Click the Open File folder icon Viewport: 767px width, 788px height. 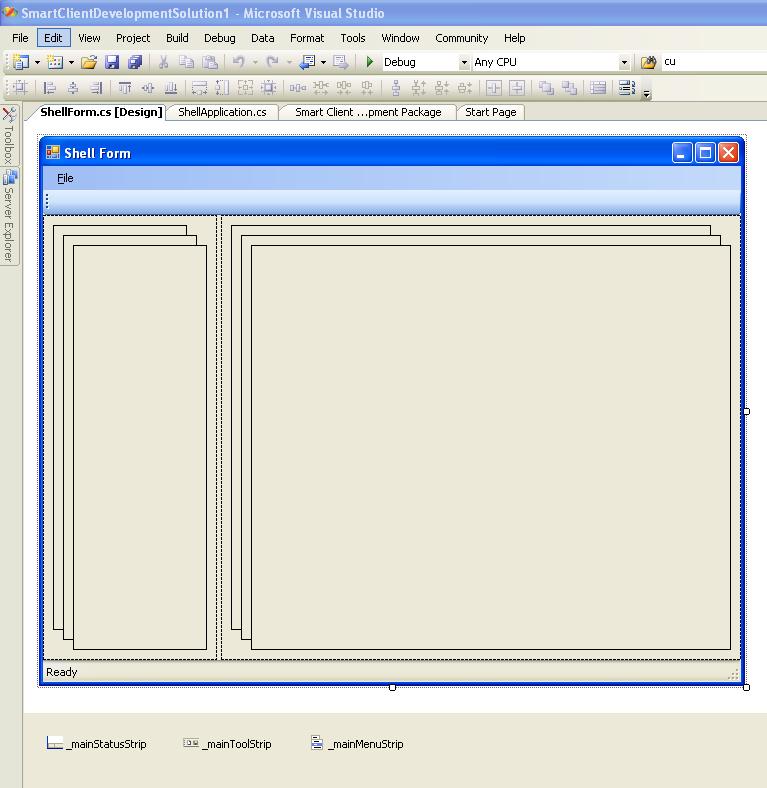(x=89, y=62)
